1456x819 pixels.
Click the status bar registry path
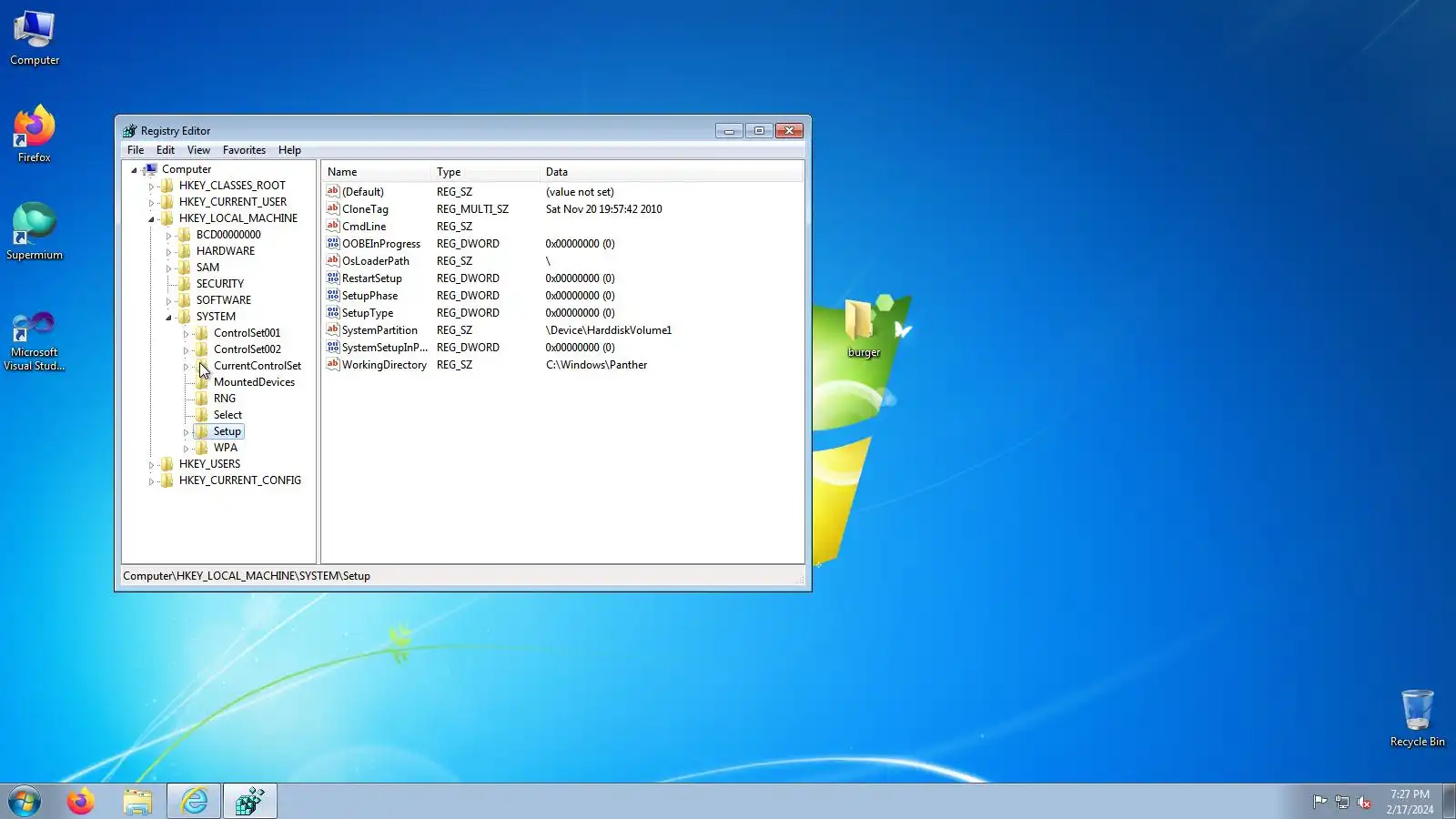click(x=247, y=576)
